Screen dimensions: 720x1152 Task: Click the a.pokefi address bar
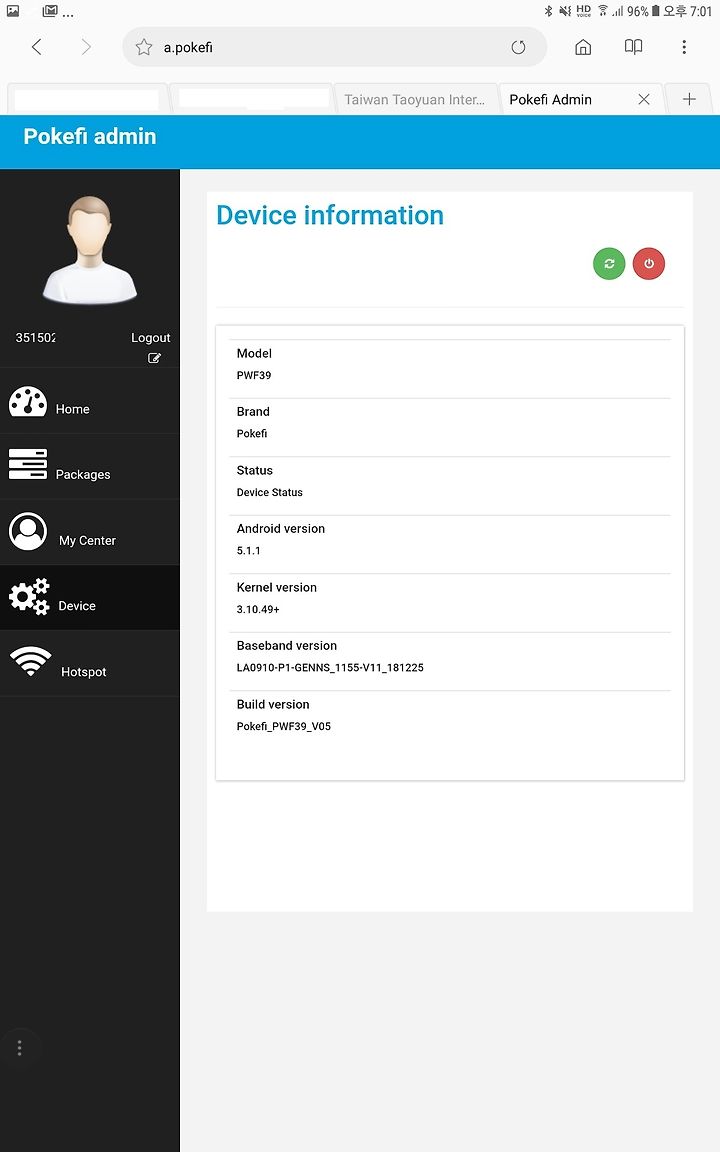click(334, 47)
